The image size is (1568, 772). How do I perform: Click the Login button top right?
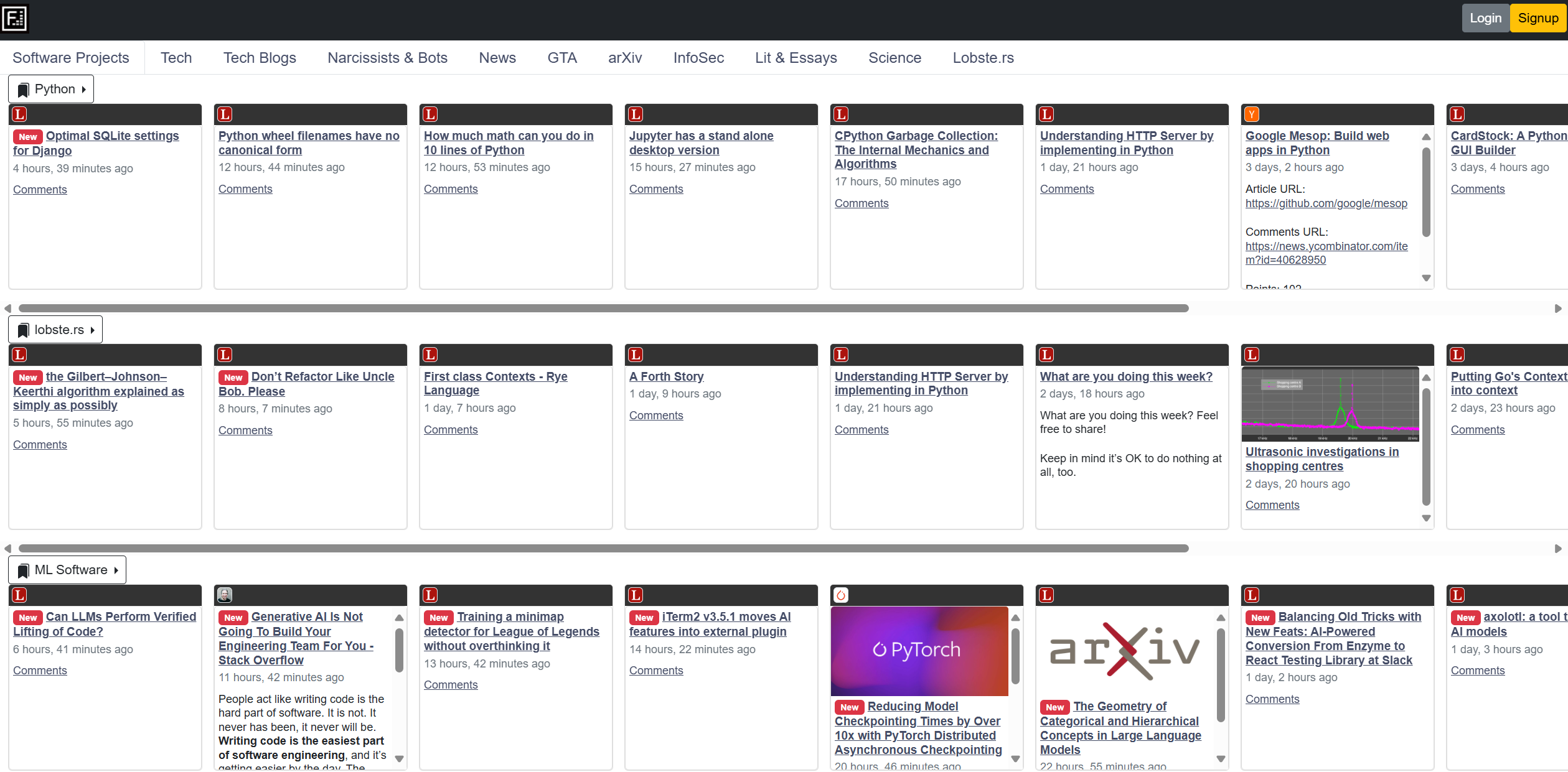1483,18
